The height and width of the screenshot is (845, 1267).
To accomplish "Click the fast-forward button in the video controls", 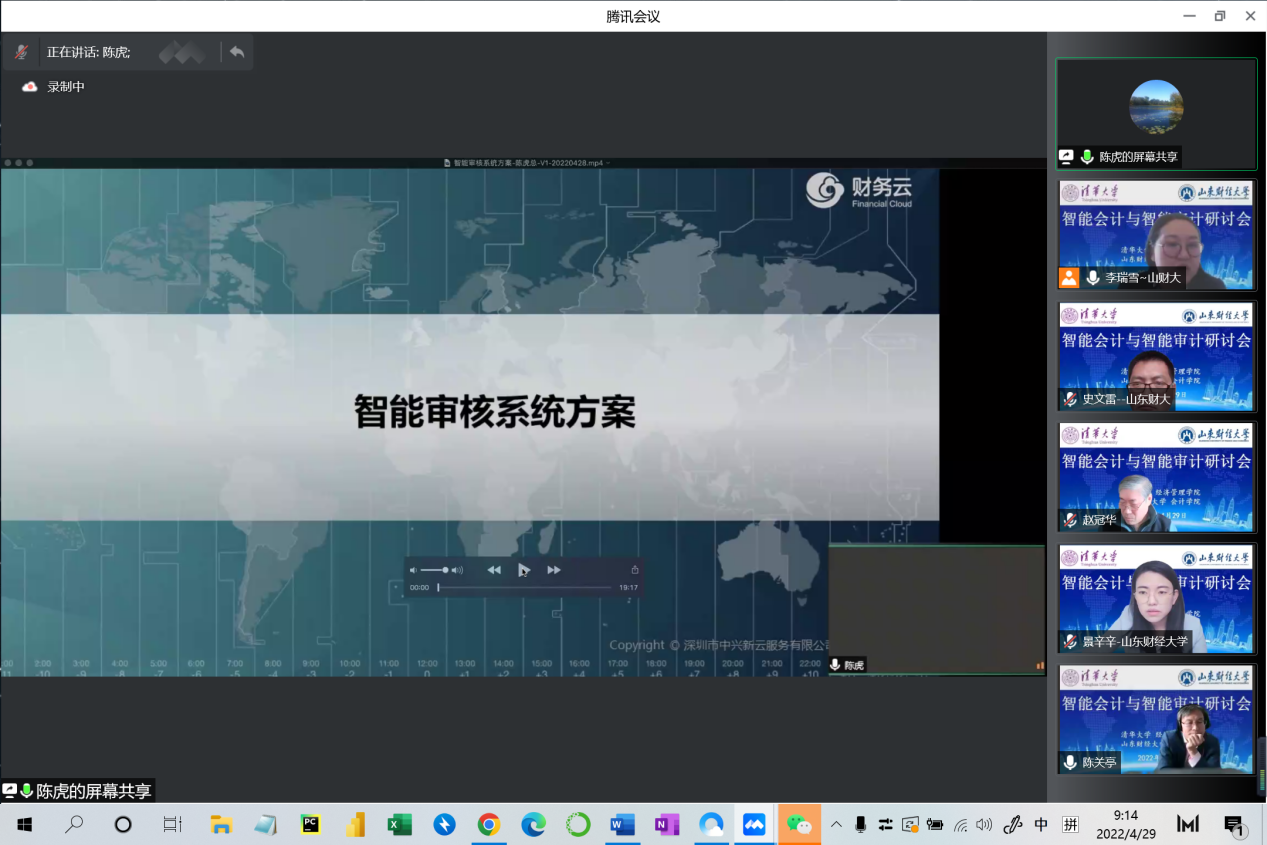I will pos(553,570).
